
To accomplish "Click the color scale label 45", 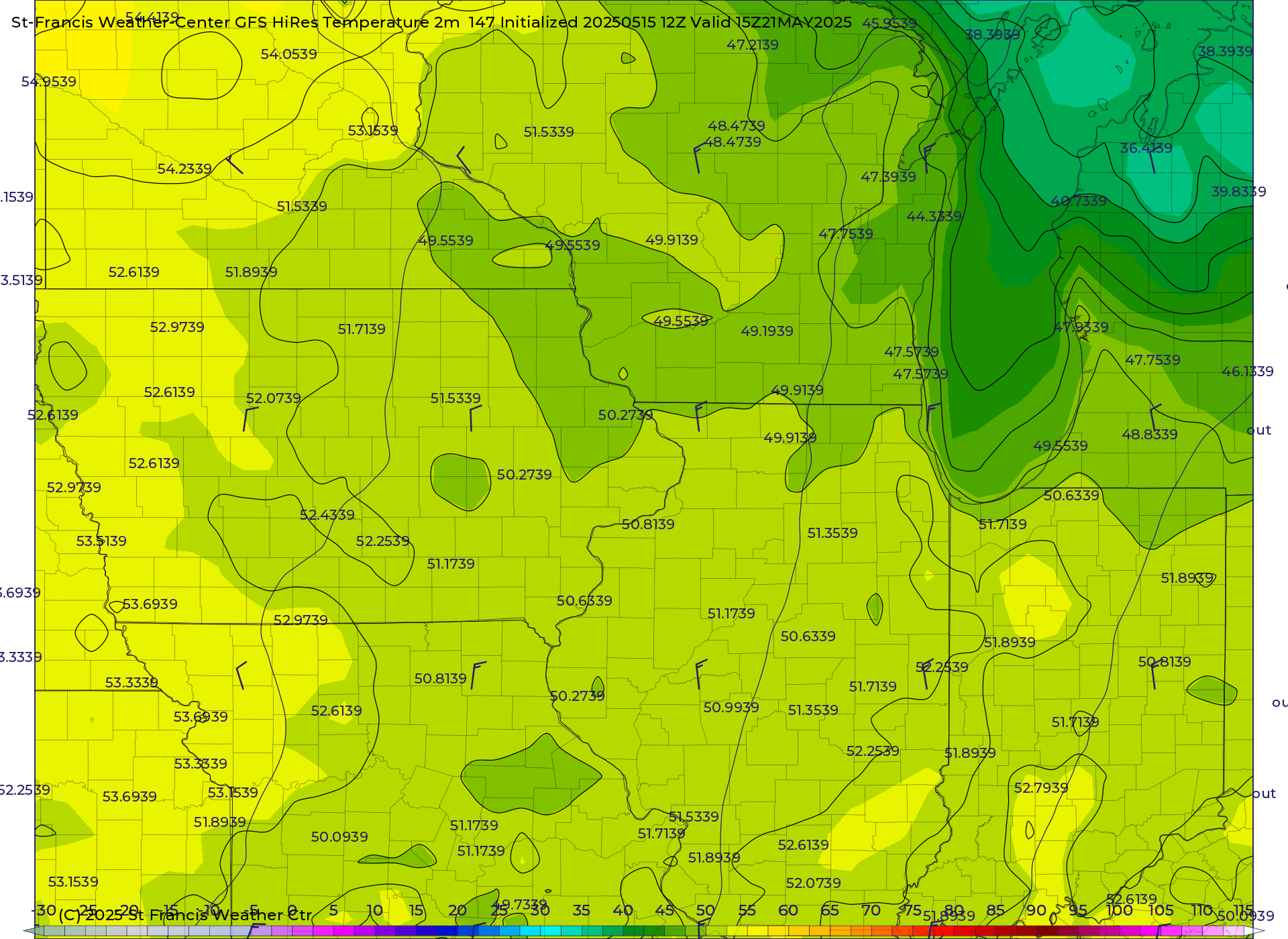I will pos(664,910).
